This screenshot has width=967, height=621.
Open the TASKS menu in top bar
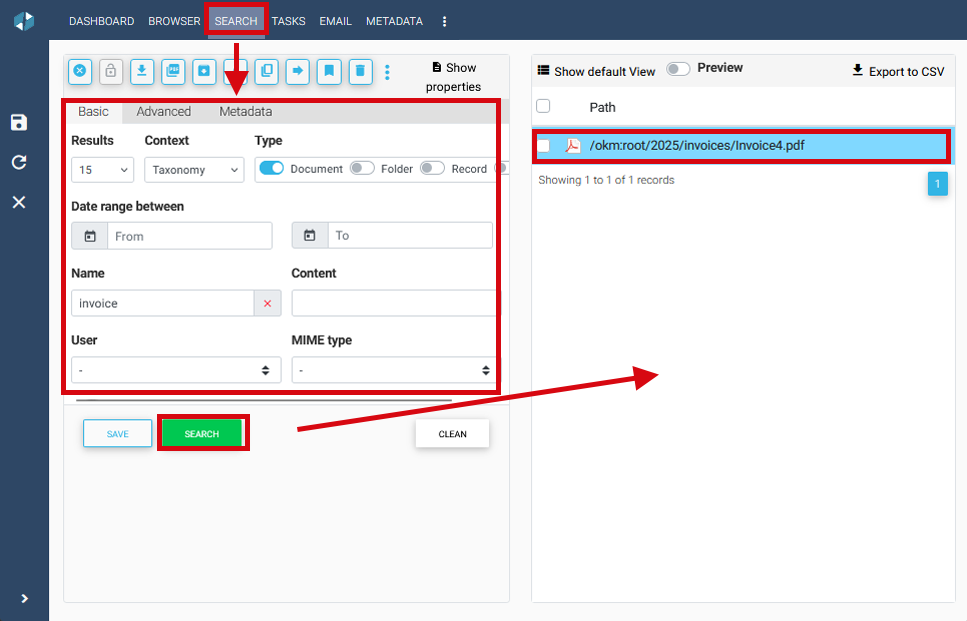point(288,21)
